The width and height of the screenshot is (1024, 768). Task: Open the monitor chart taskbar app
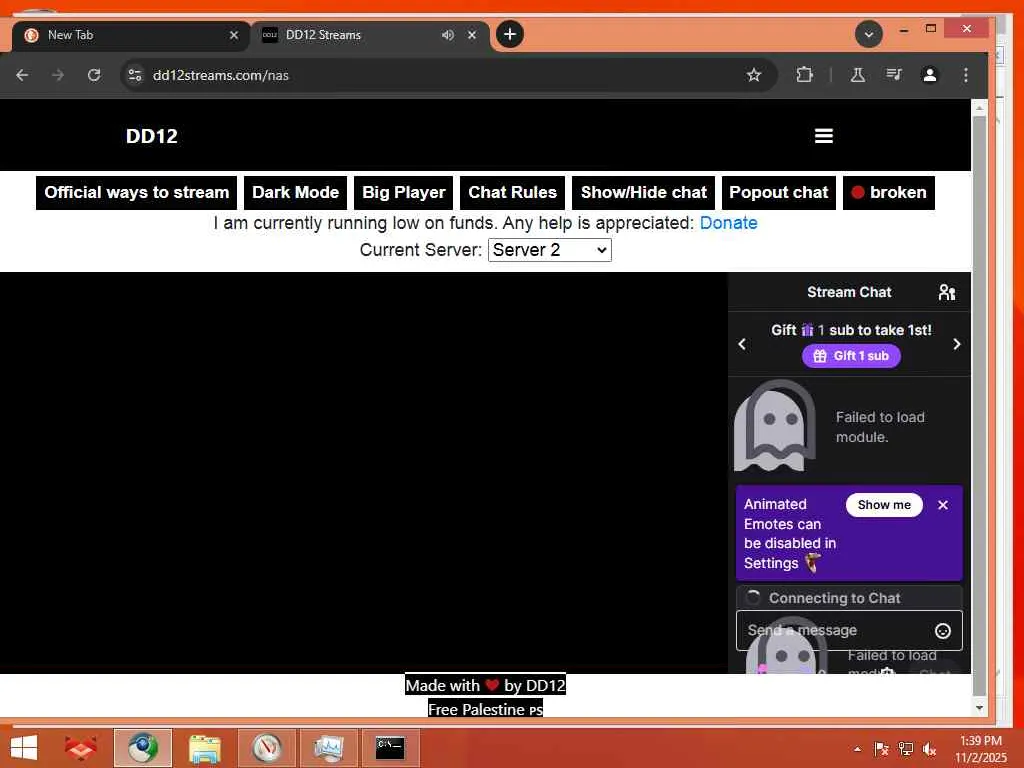click(x=328, y=748)
